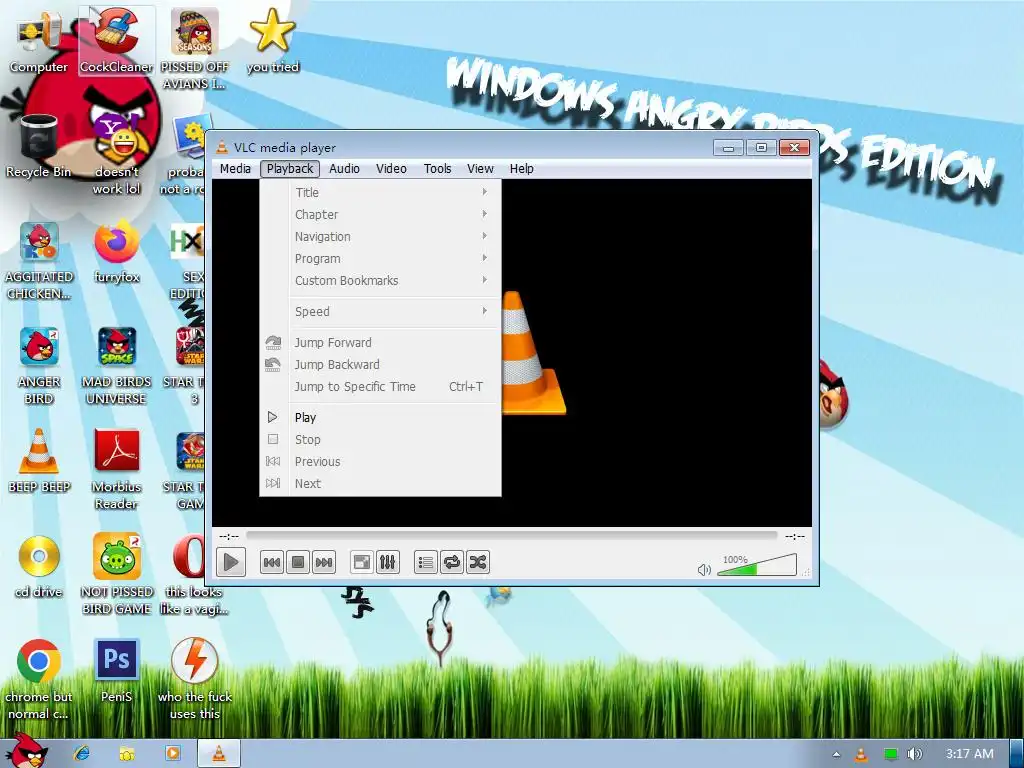Open the Audio menu
Image resolution: width=1024 pixels, height=768 pixels.
pos(344,168)
